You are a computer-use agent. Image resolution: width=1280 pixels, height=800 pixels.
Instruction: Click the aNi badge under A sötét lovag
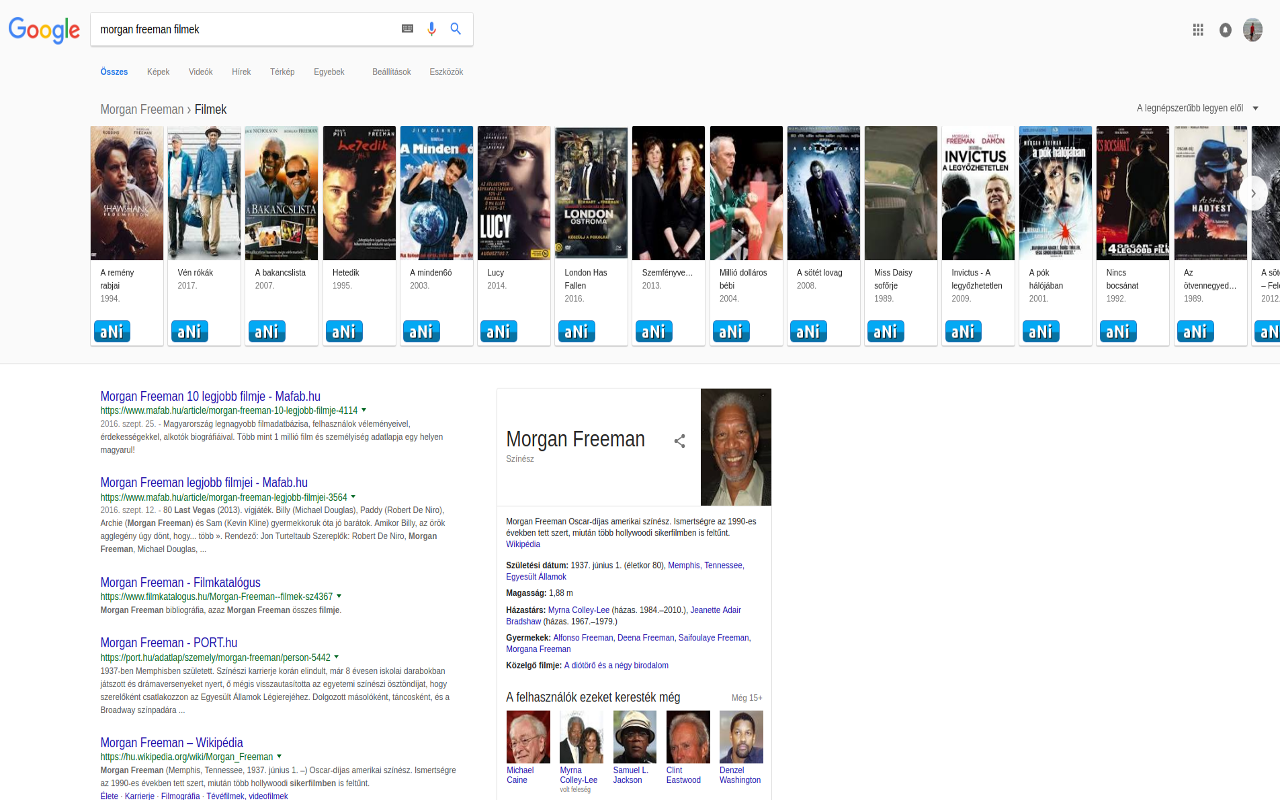808,331
